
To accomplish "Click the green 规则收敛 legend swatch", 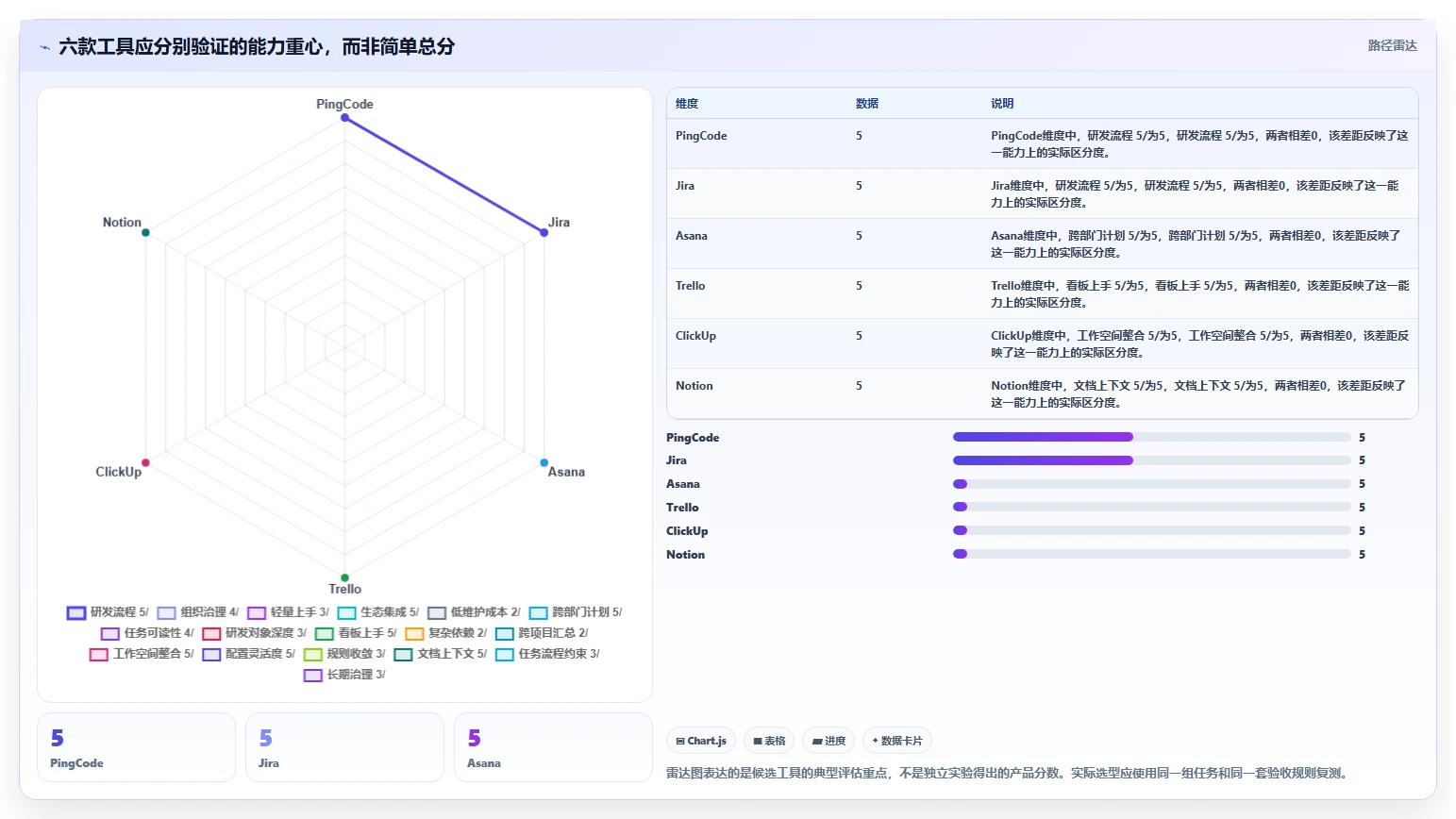I will click(x=313, y=655).
